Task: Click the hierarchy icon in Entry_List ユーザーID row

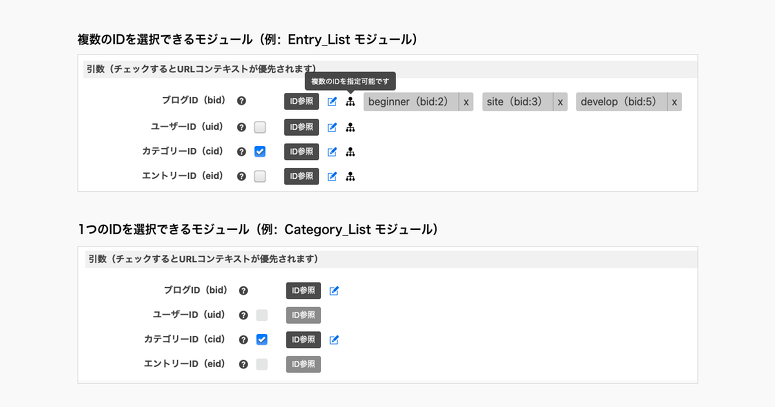Action: pos(350,127)
